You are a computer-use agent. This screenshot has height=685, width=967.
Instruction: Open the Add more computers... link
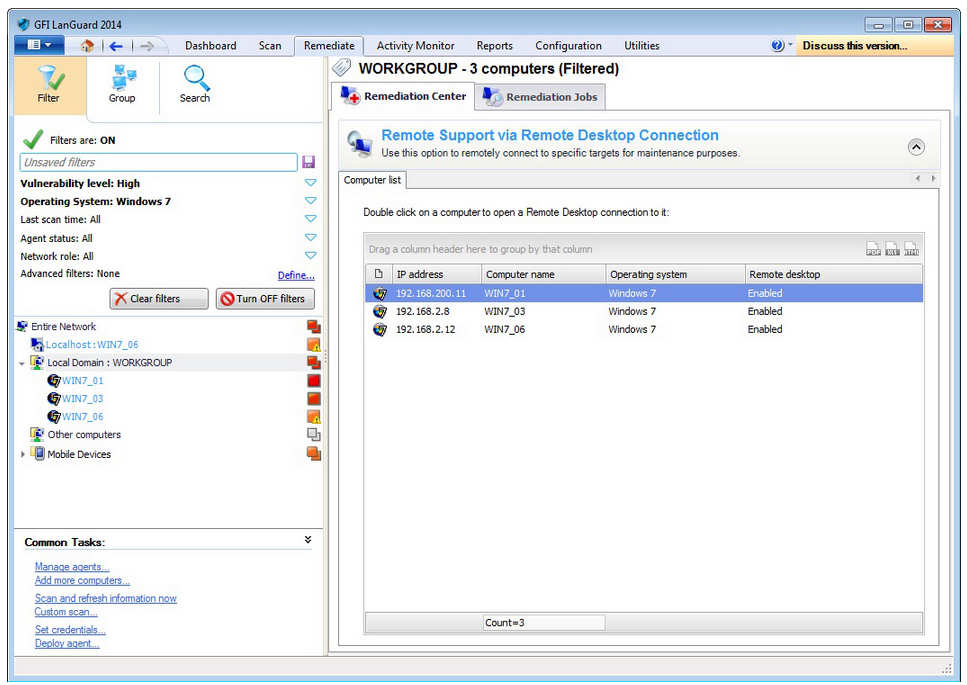point(82,580)
